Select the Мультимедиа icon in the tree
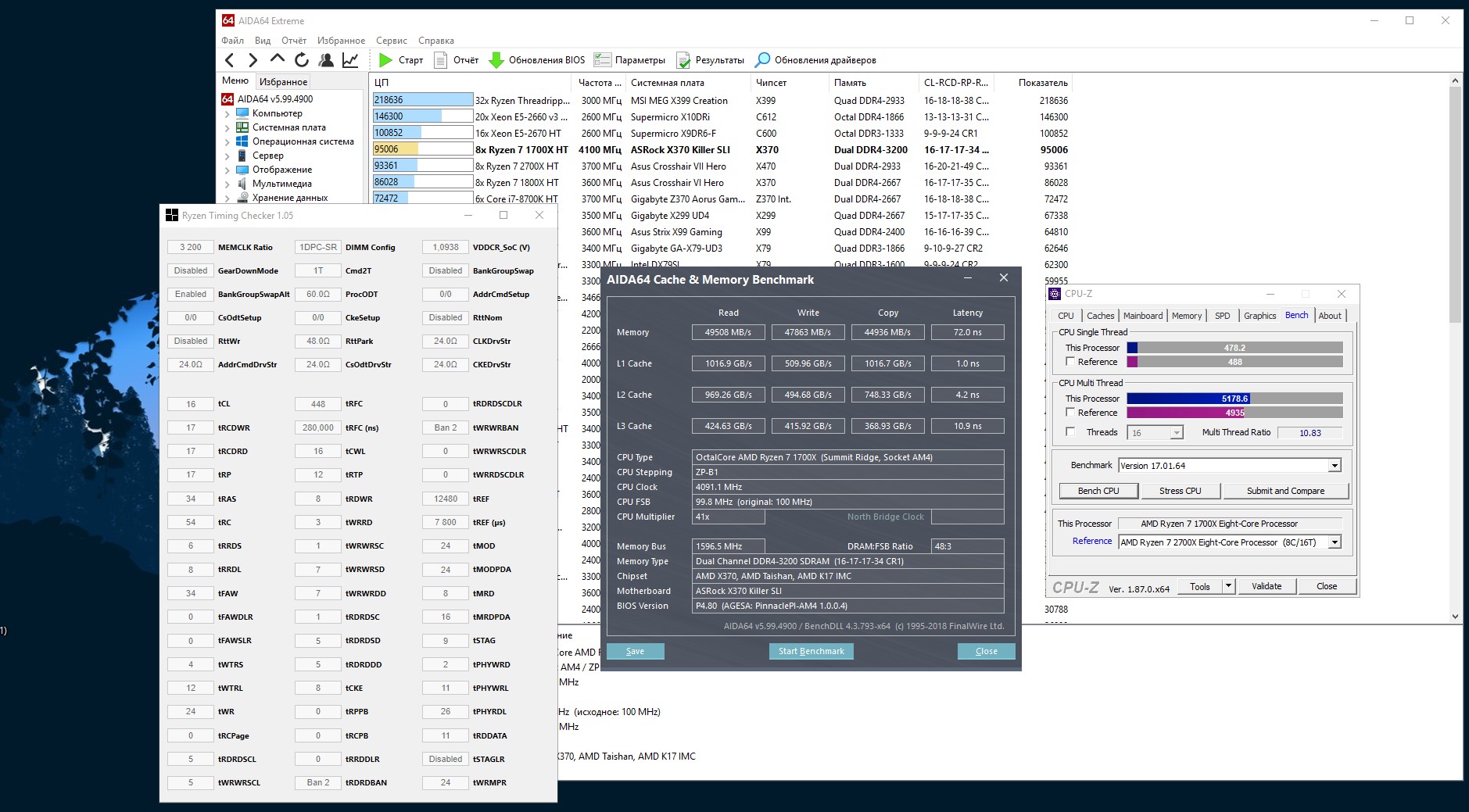 (x=242, y=184)
